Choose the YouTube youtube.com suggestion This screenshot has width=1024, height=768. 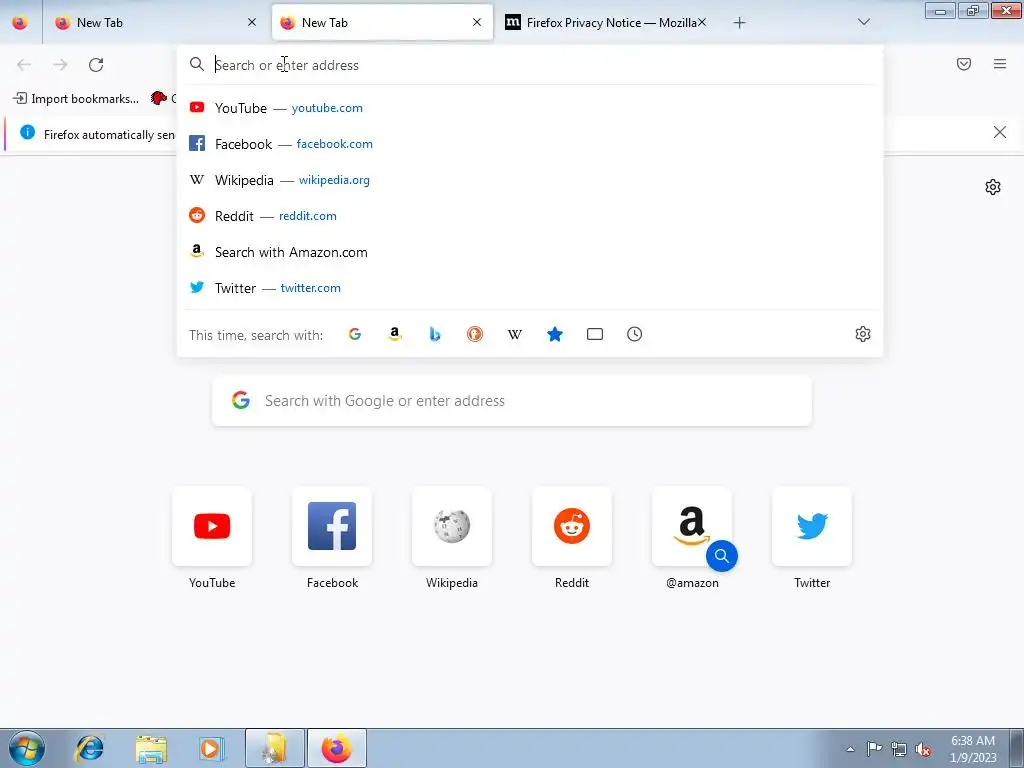point(530,108)
